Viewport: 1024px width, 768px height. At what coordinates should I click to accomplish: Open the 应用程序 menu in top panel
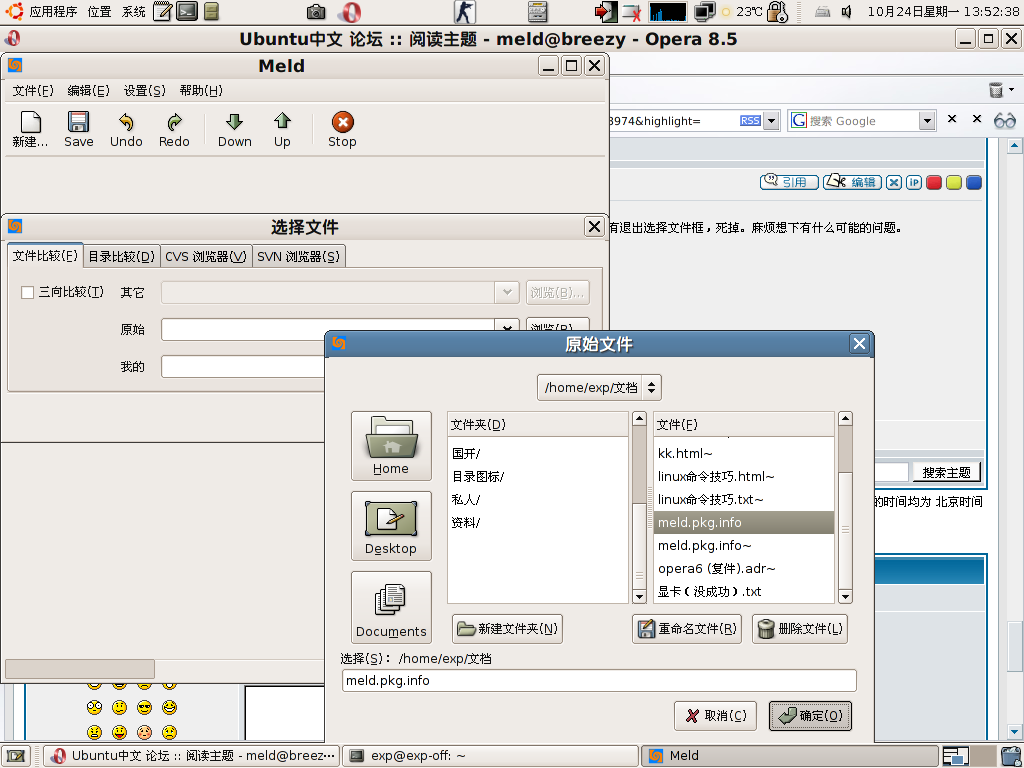[x=53, y=12]
